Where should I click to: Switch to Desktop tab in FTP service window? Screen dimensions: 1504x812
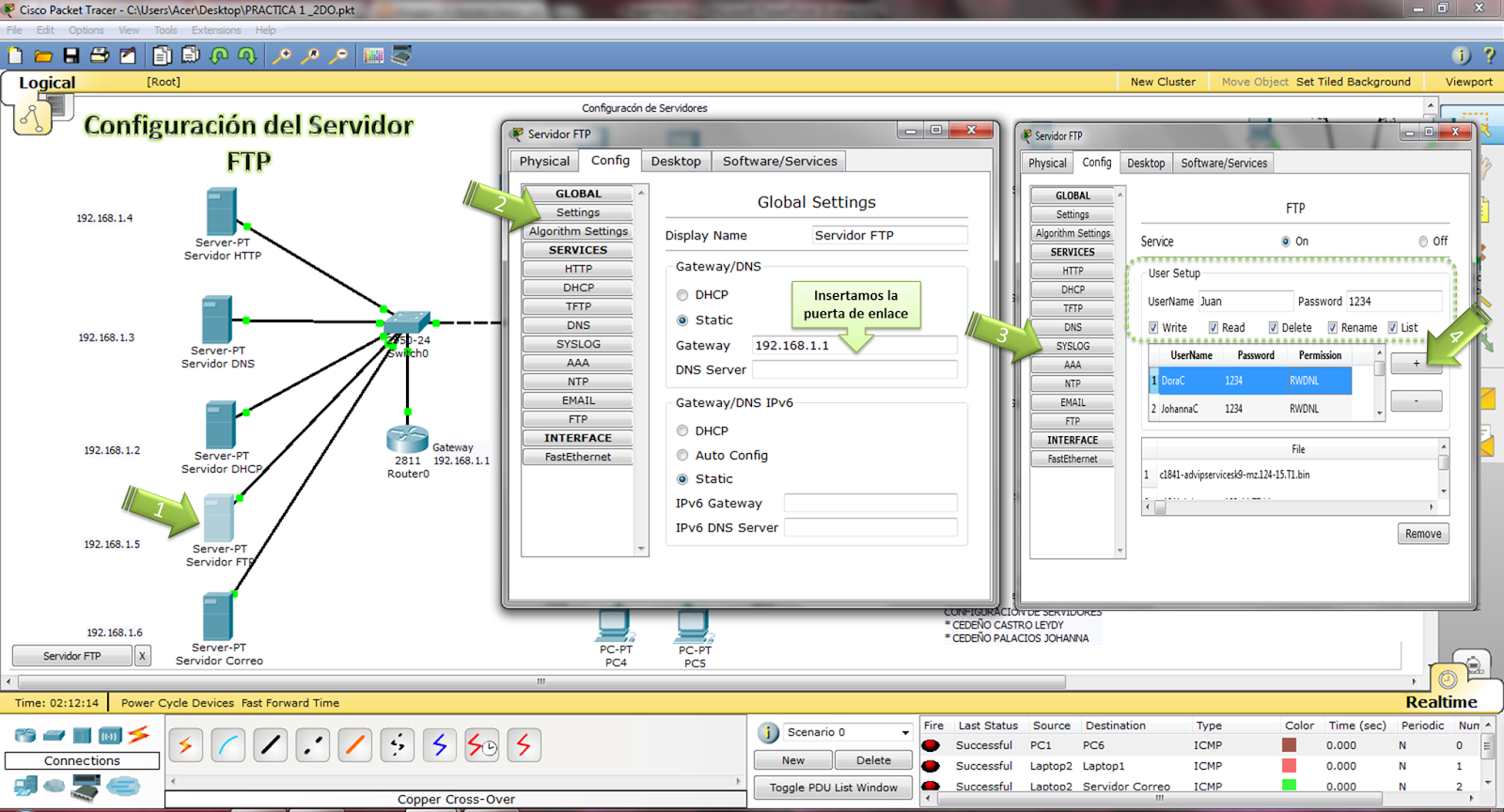pyautogui.click(x=1146, y=164)
